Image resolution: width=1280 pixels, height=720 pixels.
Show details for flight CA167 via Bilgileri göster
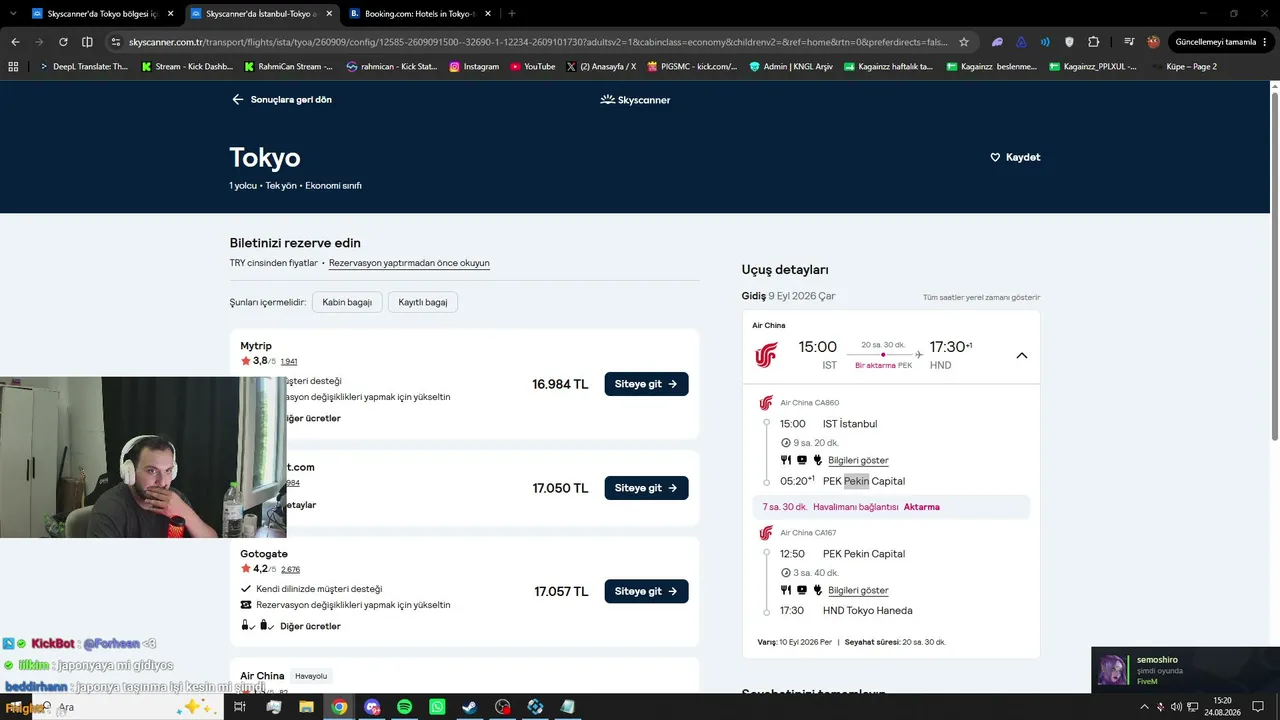(858, 591)
